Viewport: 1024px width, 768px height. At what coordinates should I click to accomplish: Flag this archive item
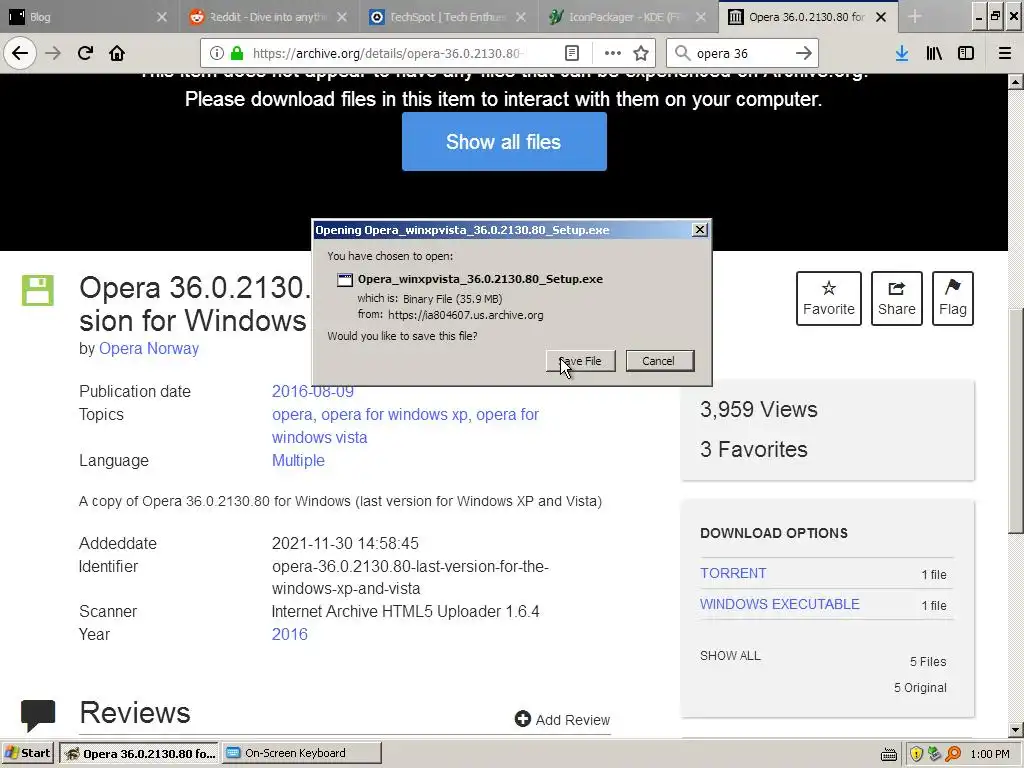[x=953, y=298]
